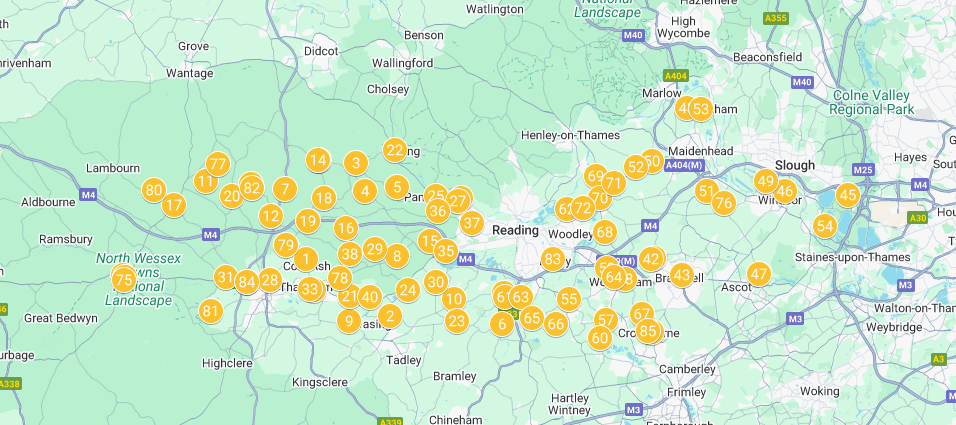Click map marker number 54
956x425 pixels.
point(825,227)
